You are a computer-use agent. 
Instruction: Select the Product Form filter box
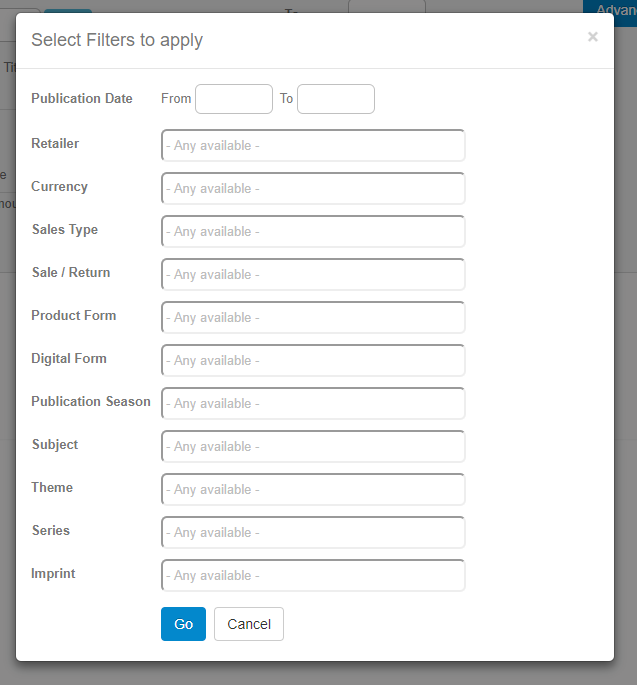(x=313, y=317)
